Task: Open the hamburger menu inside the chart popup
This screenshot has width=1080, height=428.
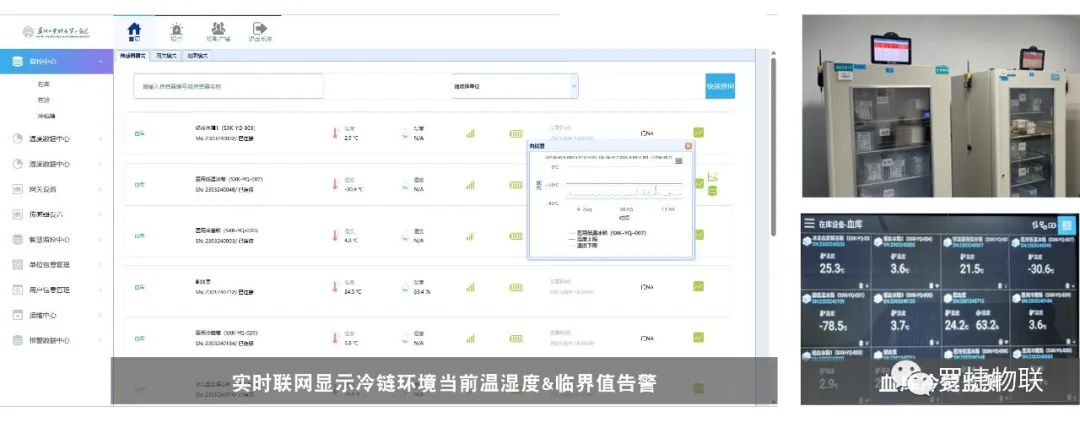Action: [678, 161]
